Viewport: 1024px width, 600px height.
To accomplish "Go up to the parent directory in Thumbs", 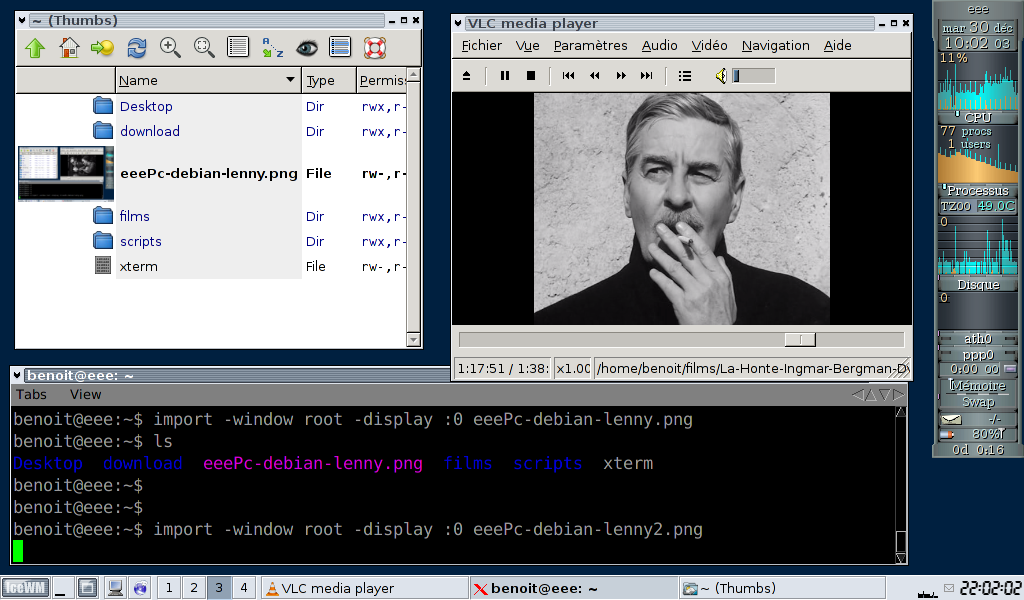I will (35, 48).
